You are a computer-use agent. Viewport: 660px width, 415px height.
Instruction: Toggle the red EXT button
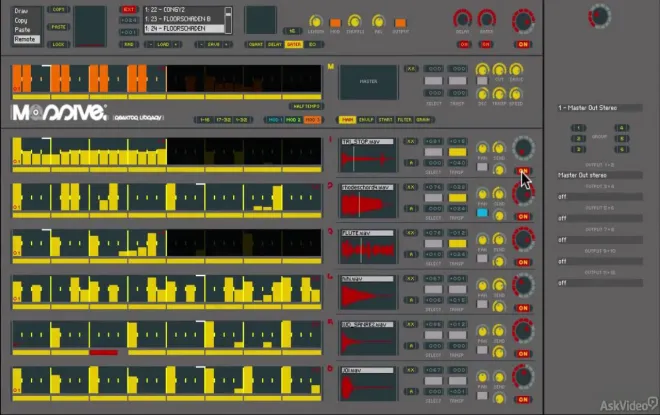[128, 9]
